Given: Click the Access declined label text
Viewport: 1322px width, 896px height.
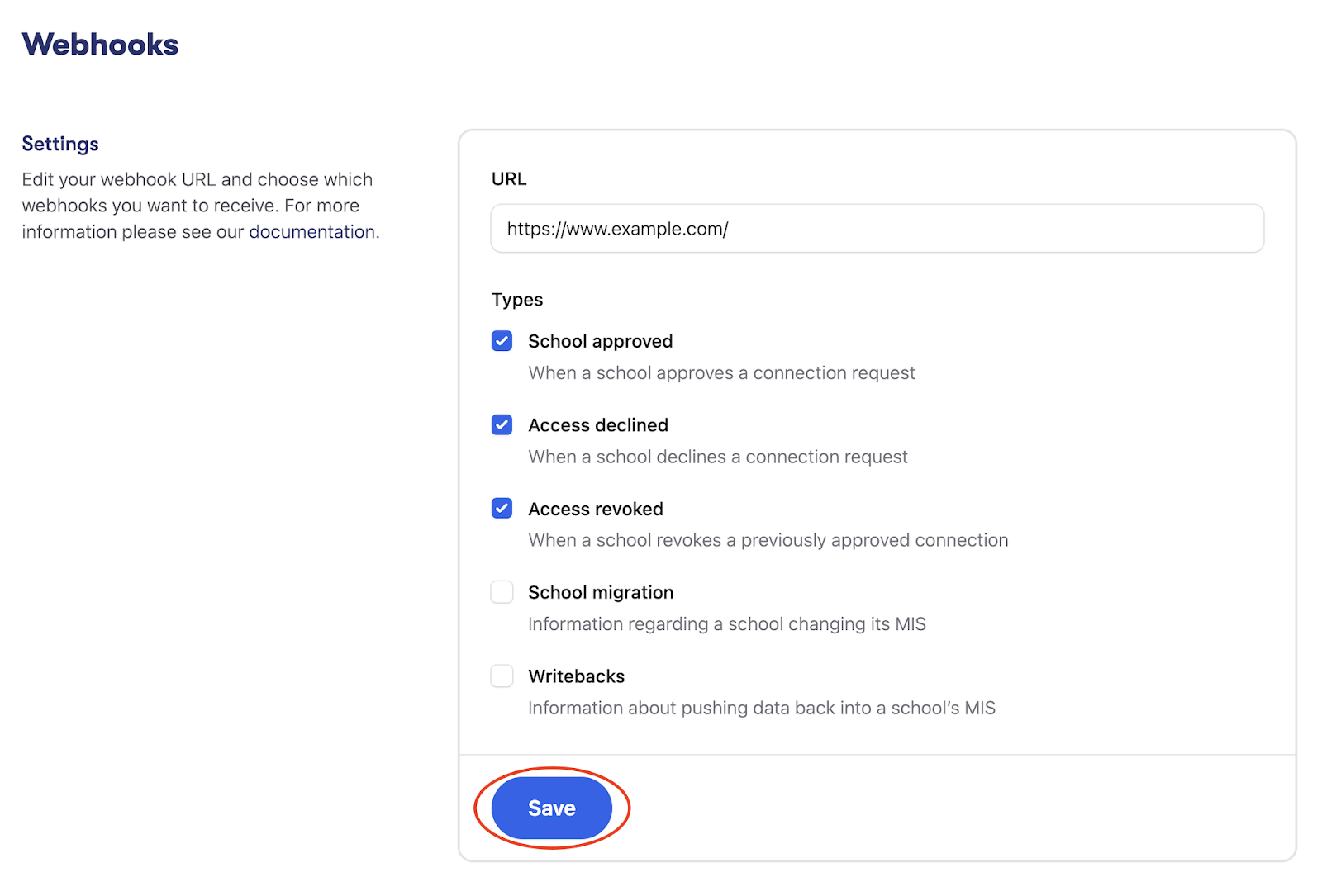Looking at the screenshot, I should [x=597, y=424].
